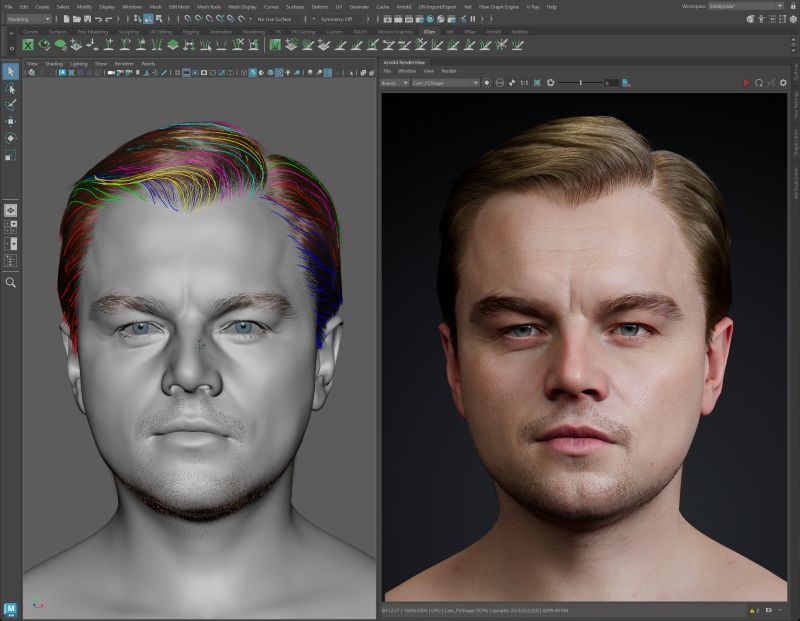Toggle snap to grid magnet icon
800x621 pixels.
point(188,19)
